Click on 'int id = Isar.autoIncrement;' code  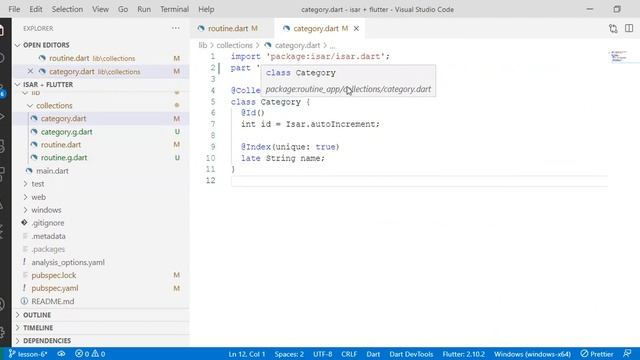[x=310, y=124]
